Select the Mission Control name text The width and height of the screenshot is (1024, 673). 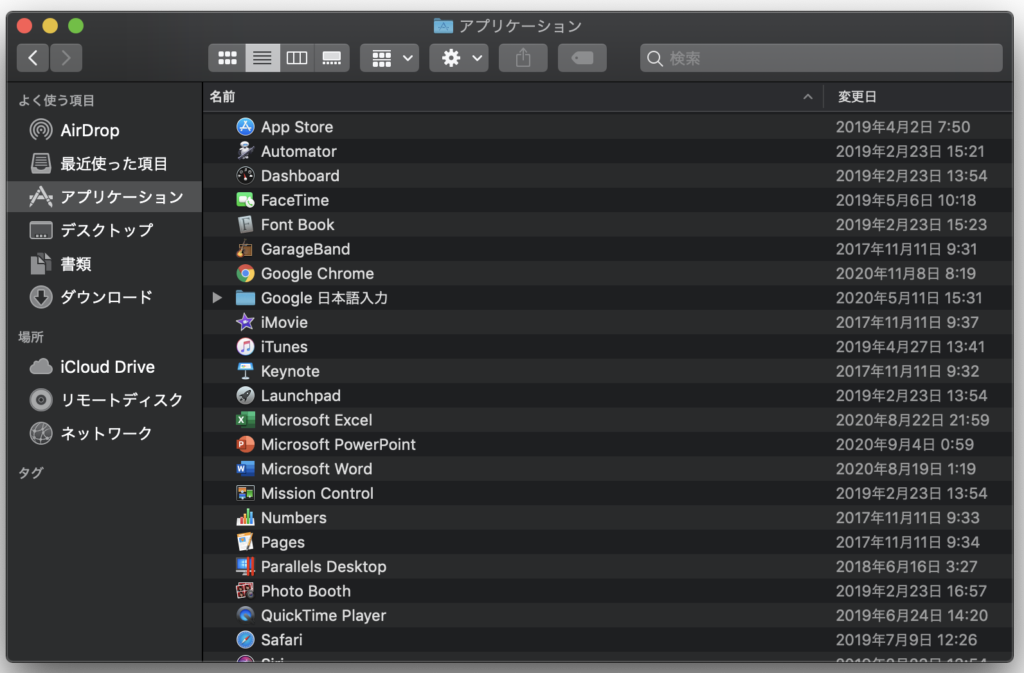click(x=317, y=493)
